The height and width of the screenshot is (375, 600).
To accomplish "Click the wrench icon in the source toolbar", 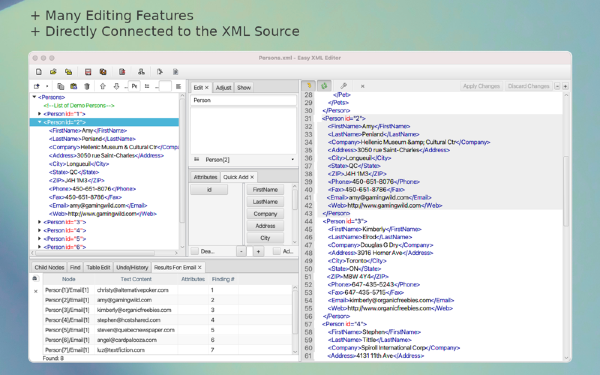I will (343, 86).
